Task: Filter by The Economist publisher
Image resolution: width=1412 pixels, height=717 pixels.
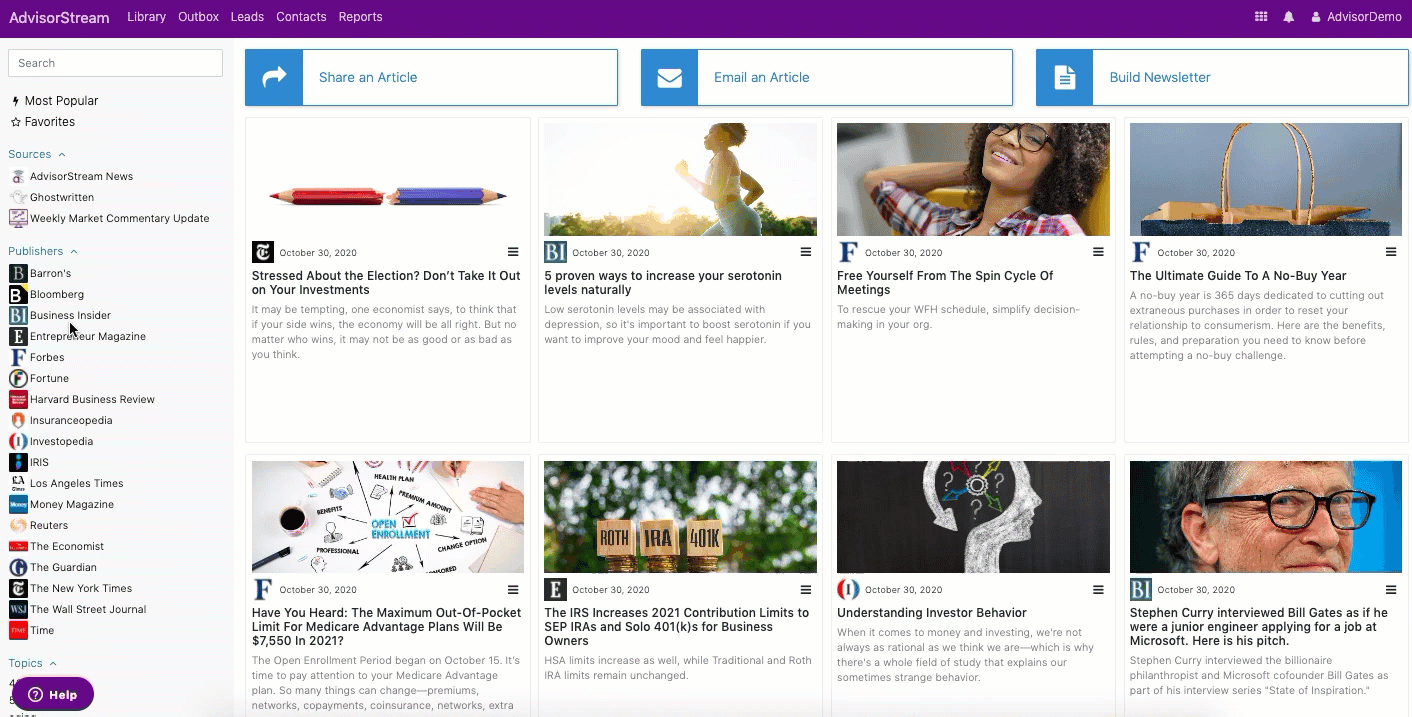Action: point(67,546)
